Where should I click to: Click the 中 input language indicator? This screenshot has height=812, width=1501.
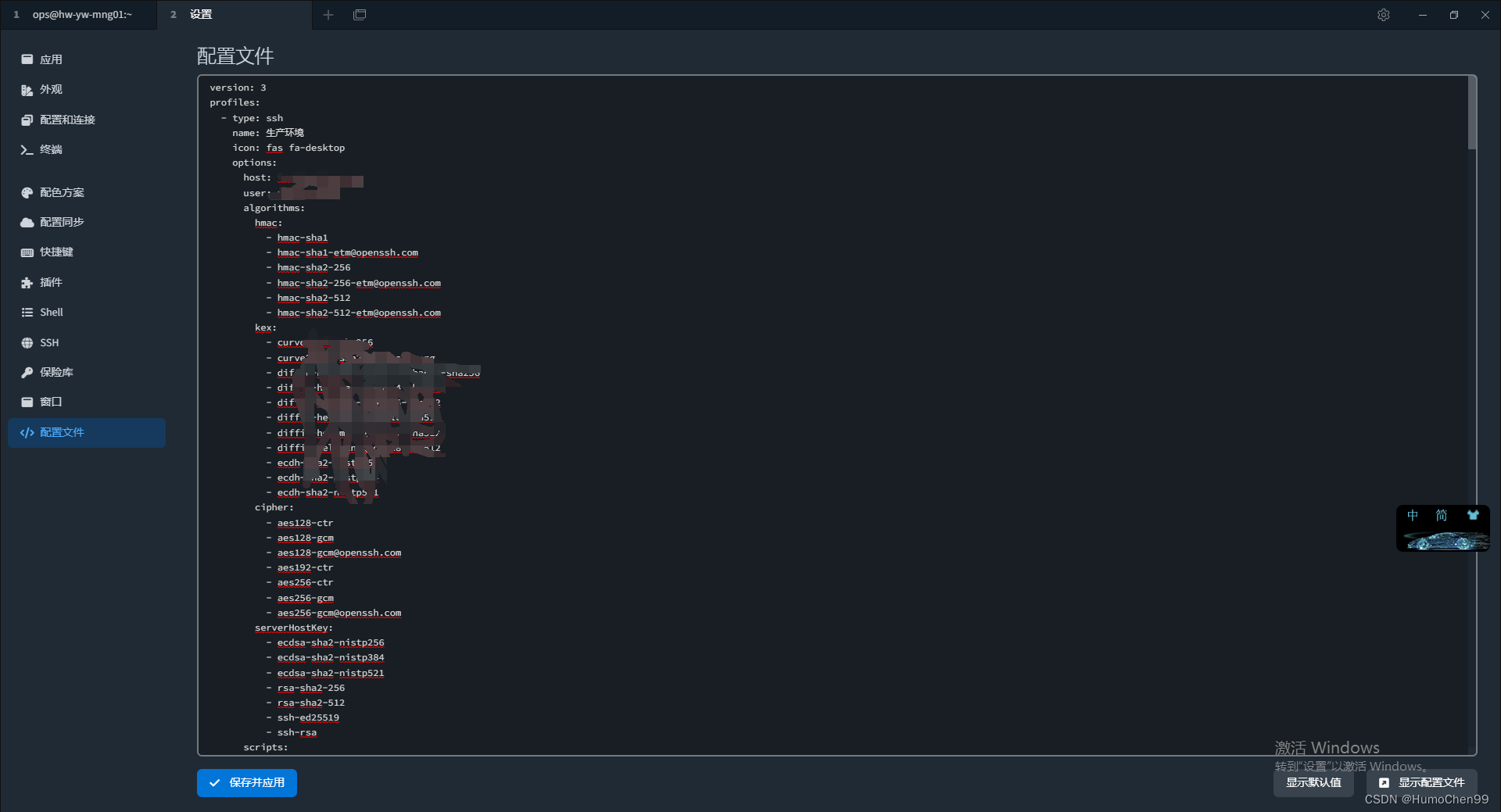(1413, 515)
